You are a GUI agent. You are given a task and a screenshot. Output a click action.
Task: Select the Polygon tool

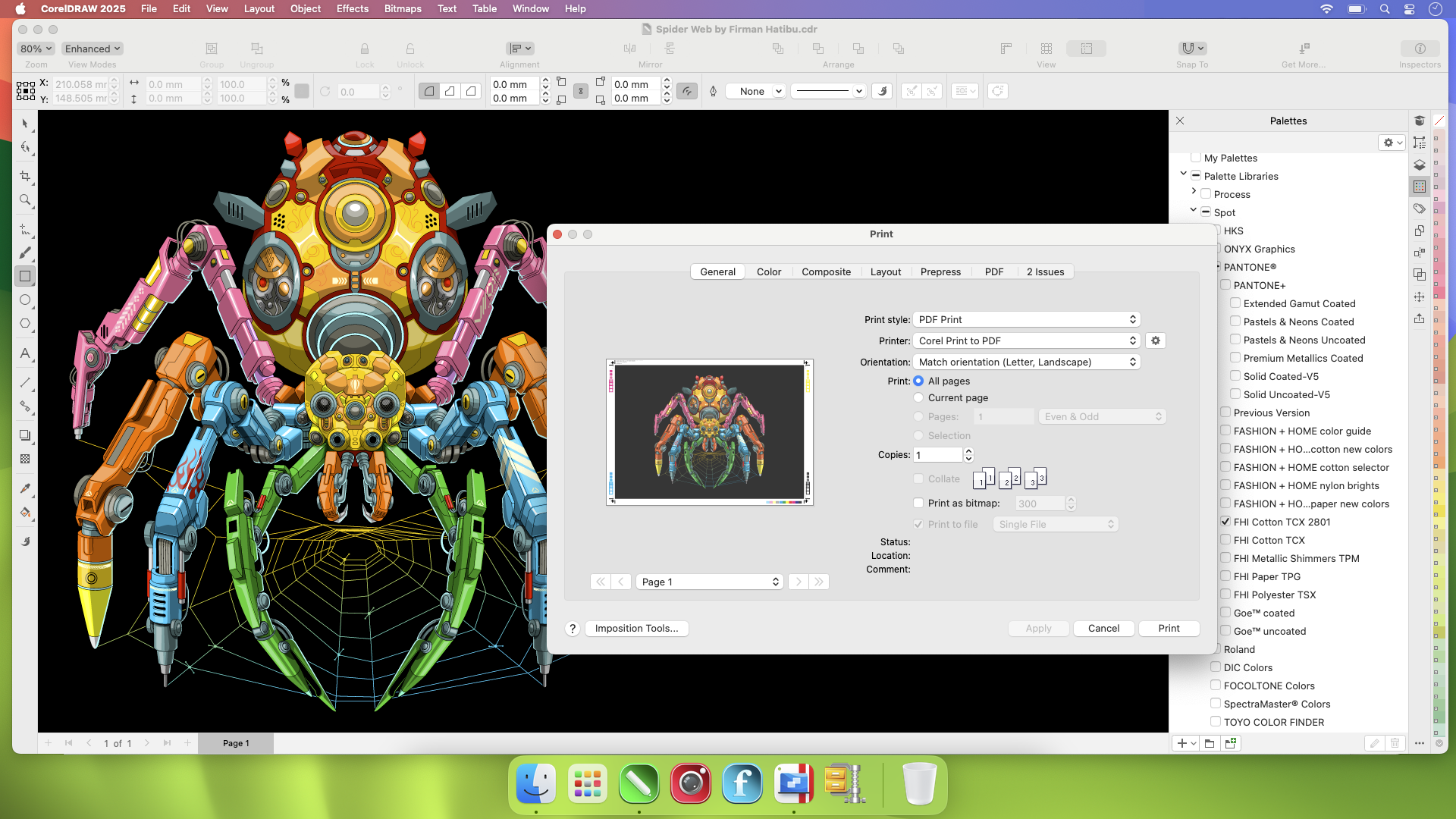25,323
